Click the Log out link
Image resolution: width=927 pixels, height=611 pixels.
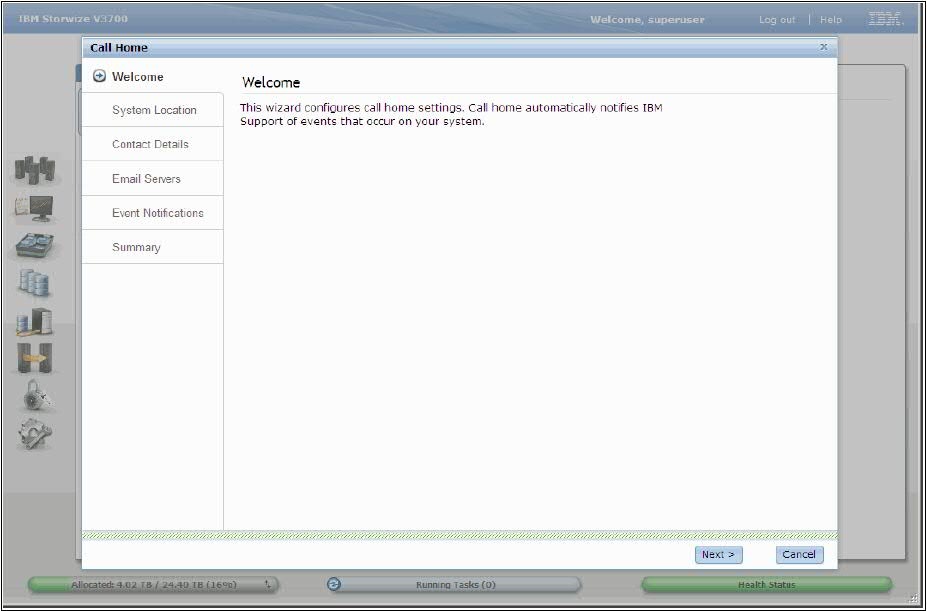[777, 20]
